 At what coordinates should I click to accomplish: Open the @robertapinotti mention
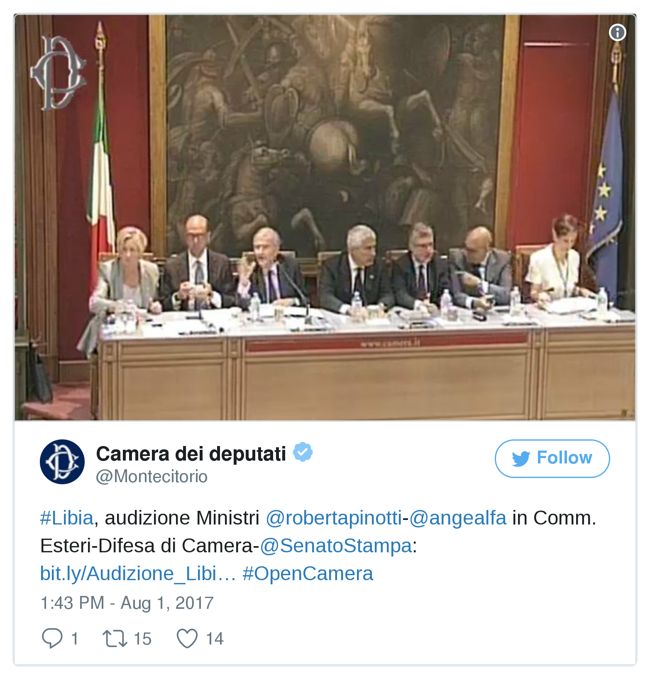tap(333, 518)
